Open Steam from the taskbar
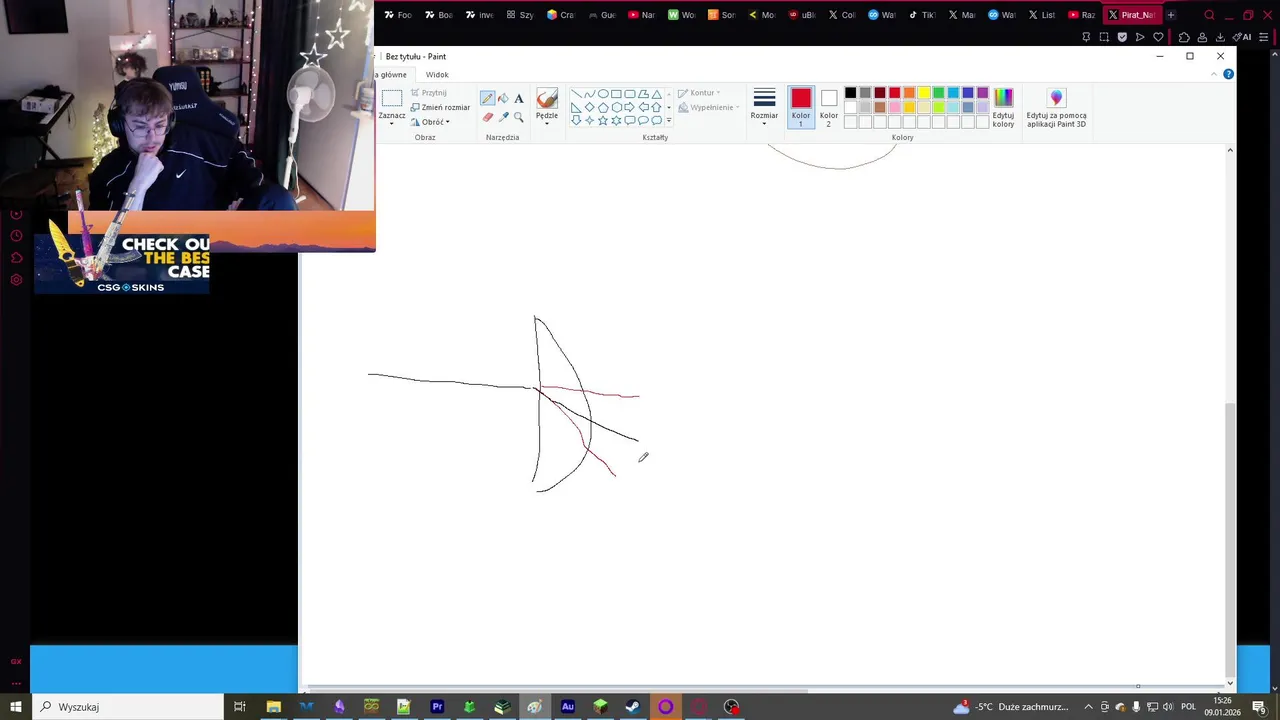The image size is (1280, 720). tap(633, 707)
